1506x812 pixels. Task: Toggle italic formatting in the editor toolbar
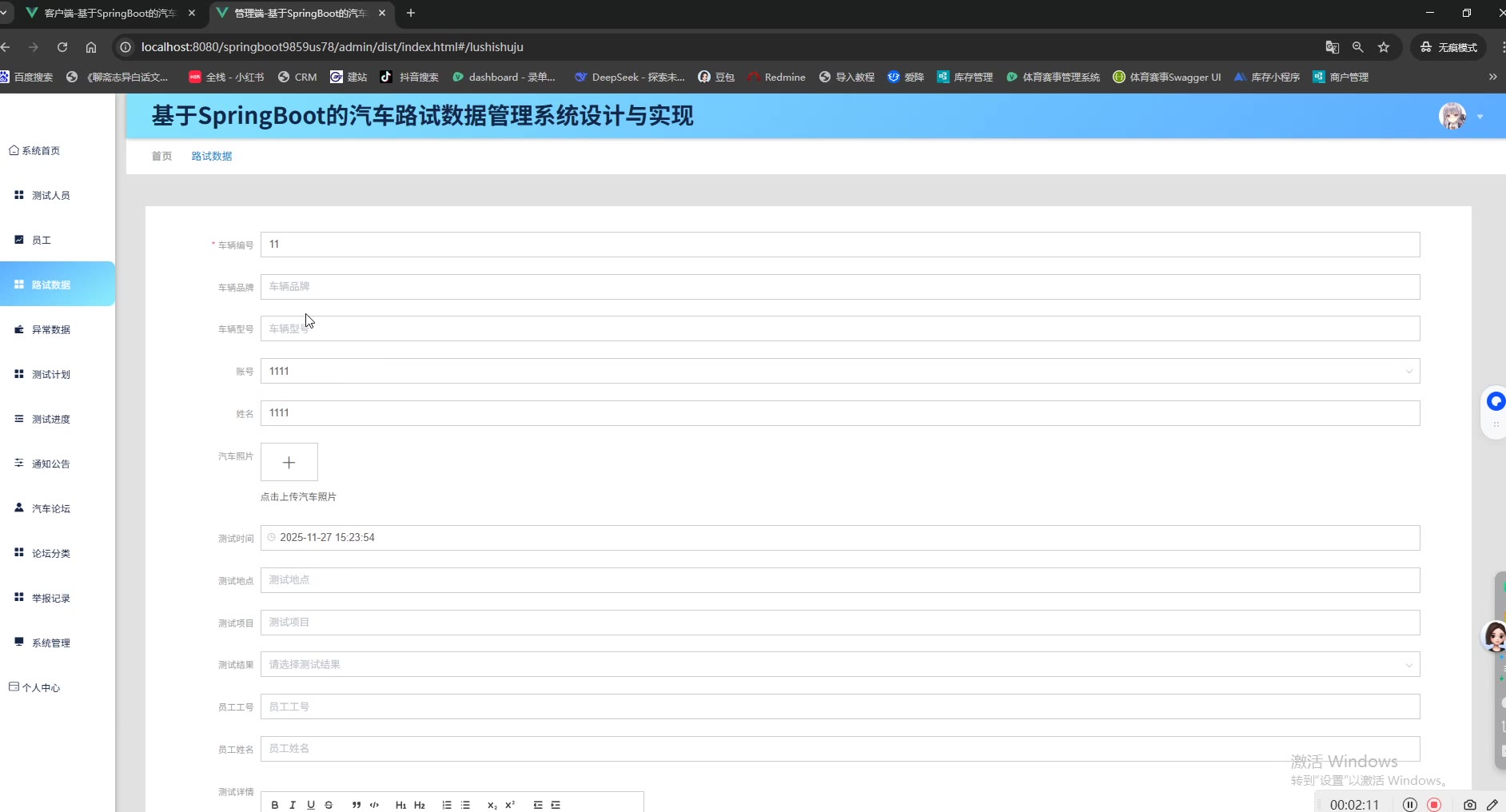click(x=293, y=805)
